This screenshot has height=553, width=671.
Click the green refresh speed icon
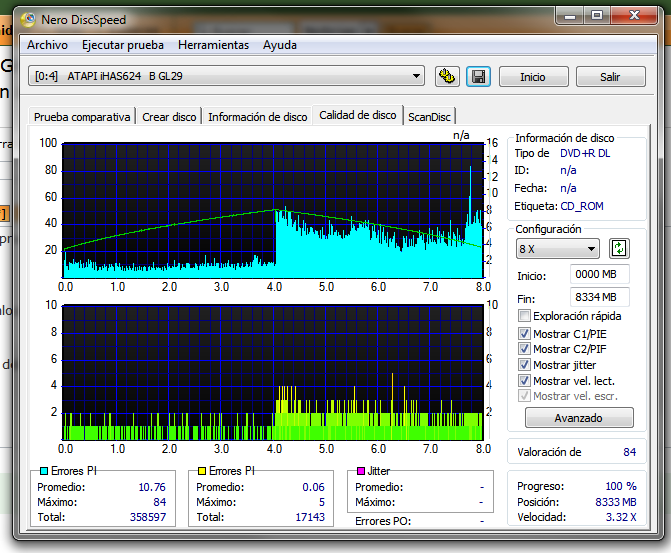(620, 249)
